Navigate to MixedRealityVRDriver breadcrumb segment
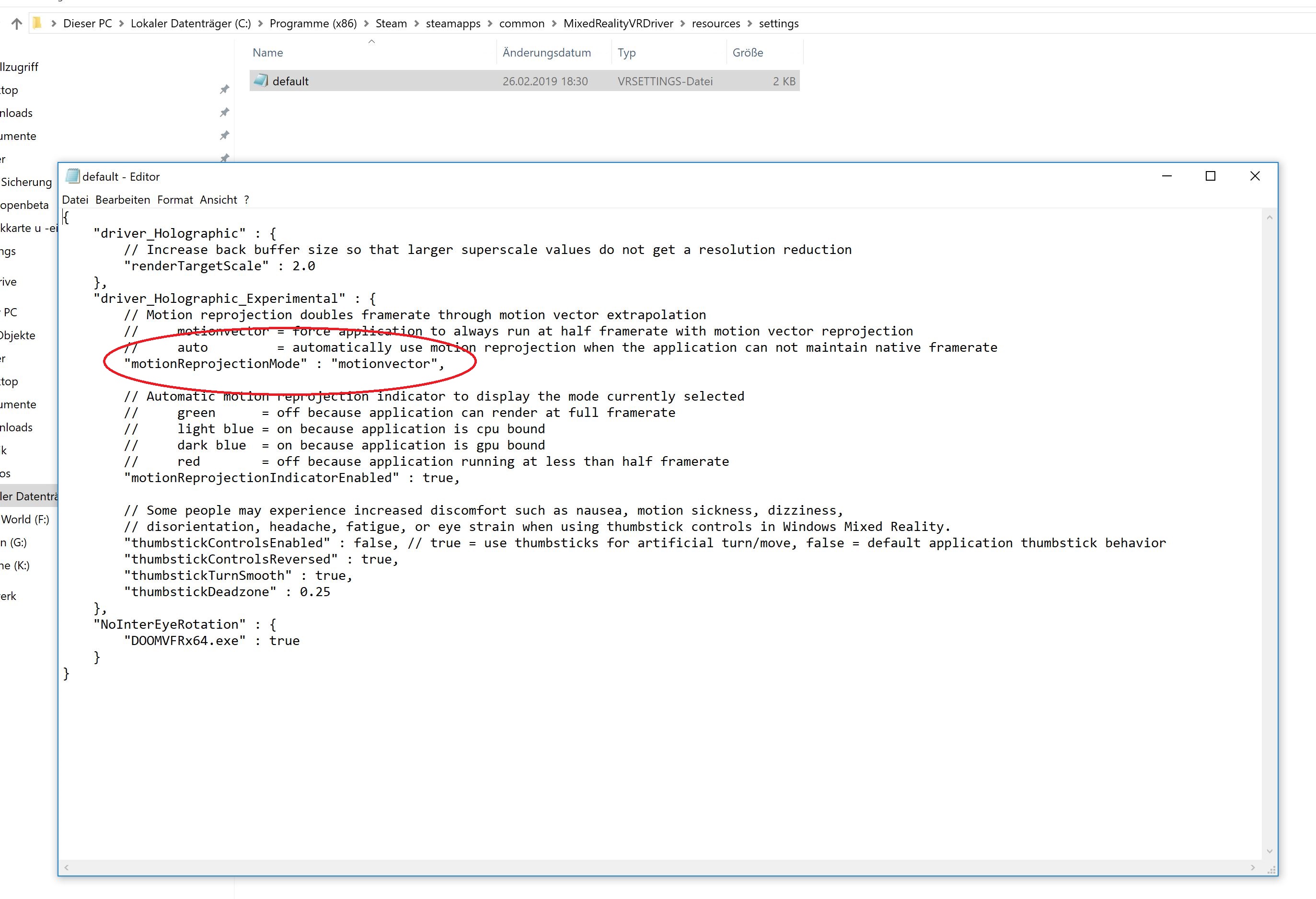 (618, 23)
